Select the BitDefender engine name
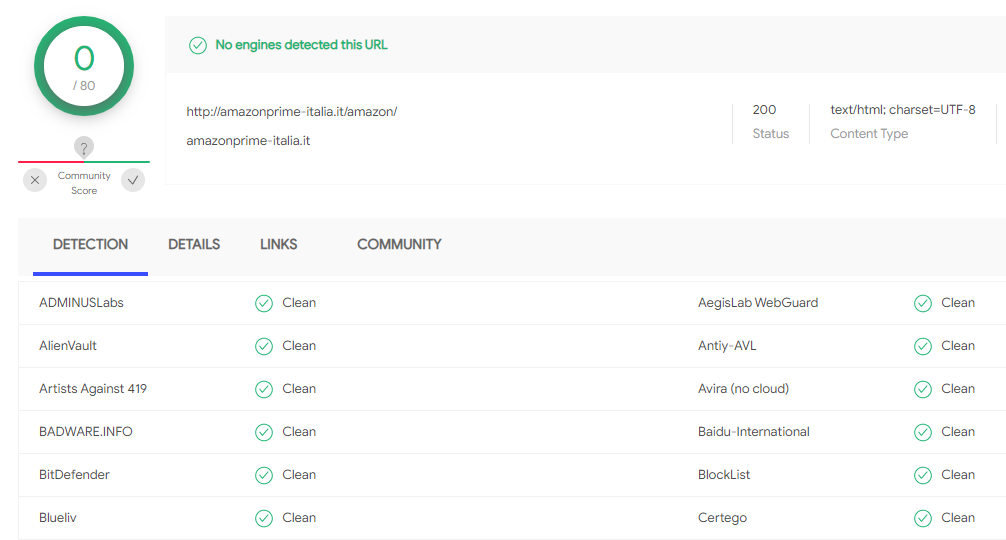 click(x=74, y=475)
